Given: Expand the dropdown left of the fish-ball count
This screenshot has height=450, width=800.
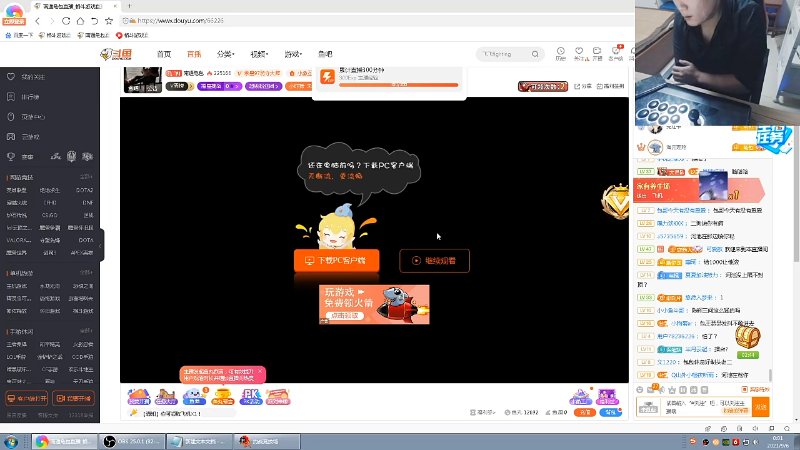Looking at the screenshot, I should coord(482,412).
